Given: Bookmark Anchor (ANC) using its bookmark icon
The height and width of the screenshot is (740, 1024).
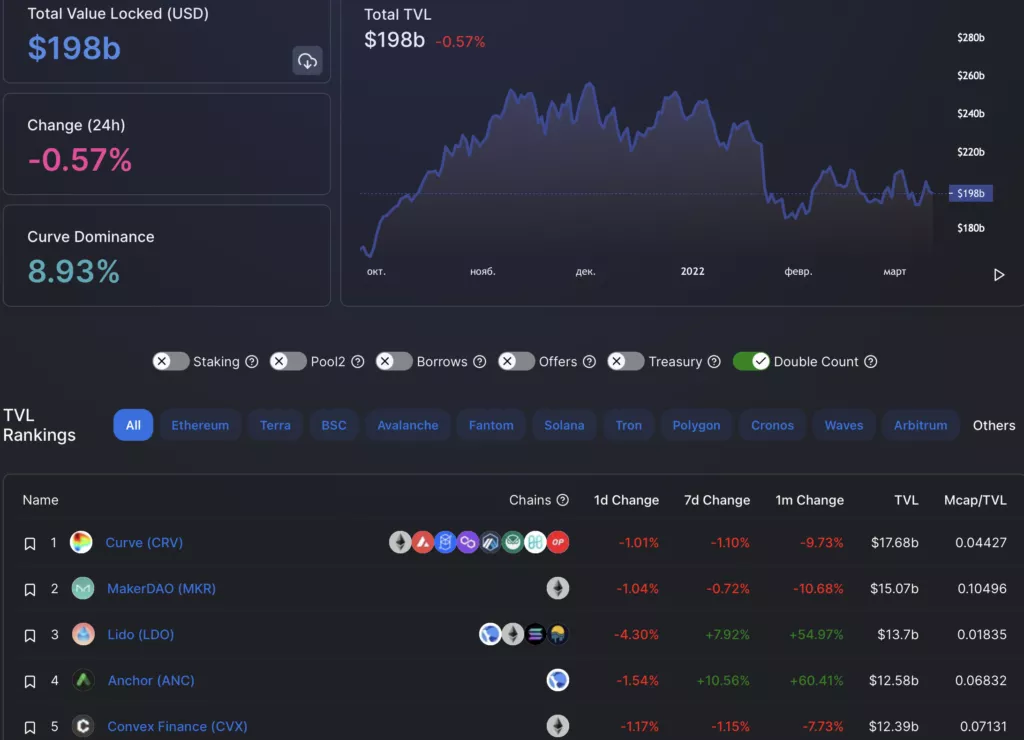Looking at the screenshot, I should point(30,680).
